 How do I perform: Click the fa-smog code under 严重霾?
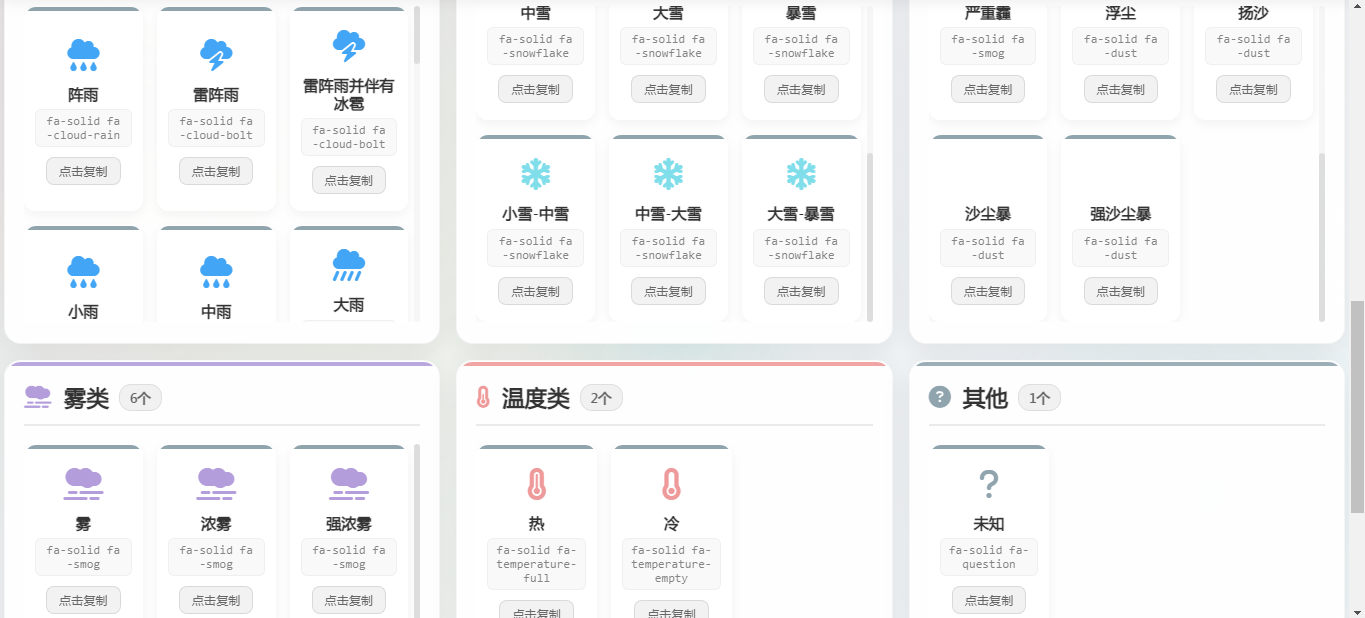(x=988, y=46)
